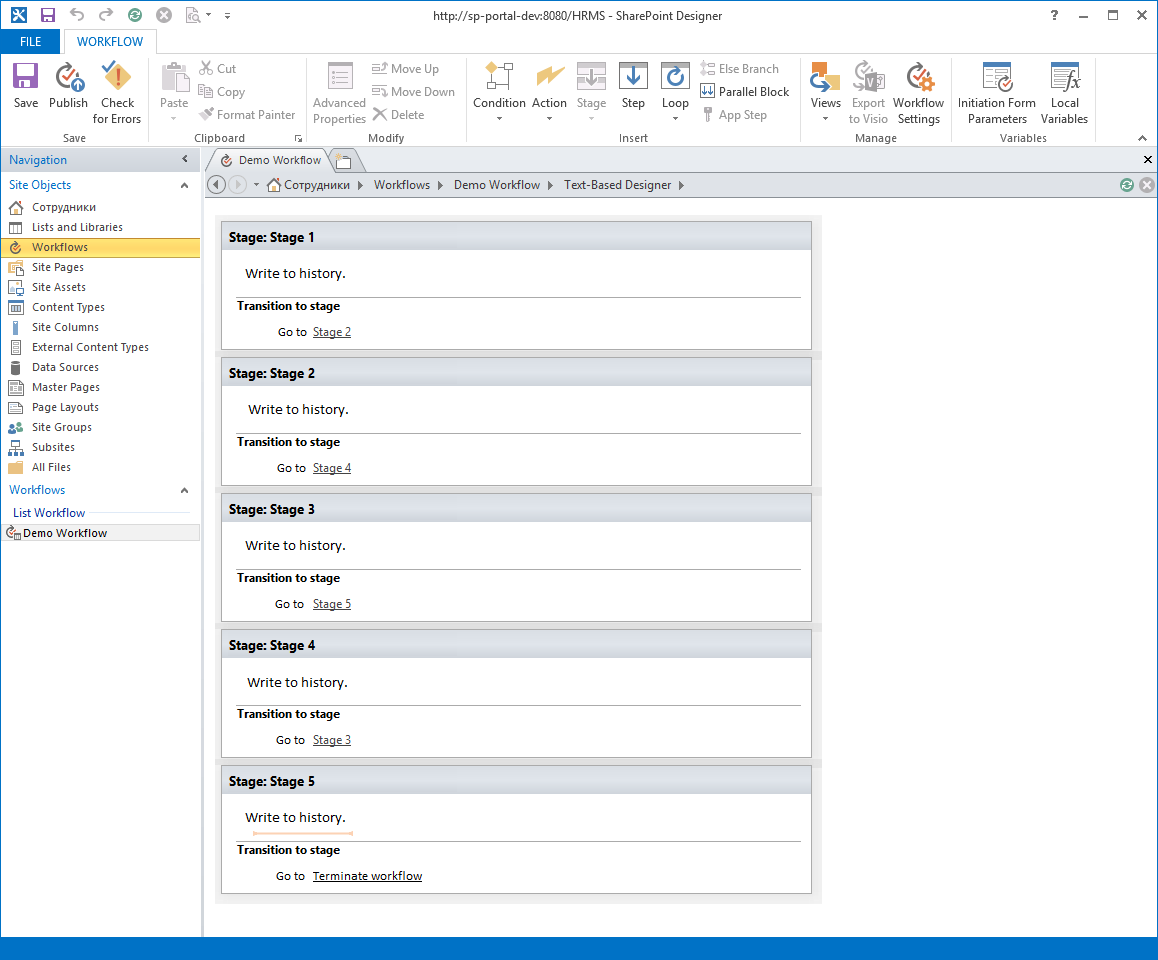Image resolution: width=1158 pixels, height=960 pixels.
Task: Click Stage 3 link in Stage 4
Action: pos(332,740)
